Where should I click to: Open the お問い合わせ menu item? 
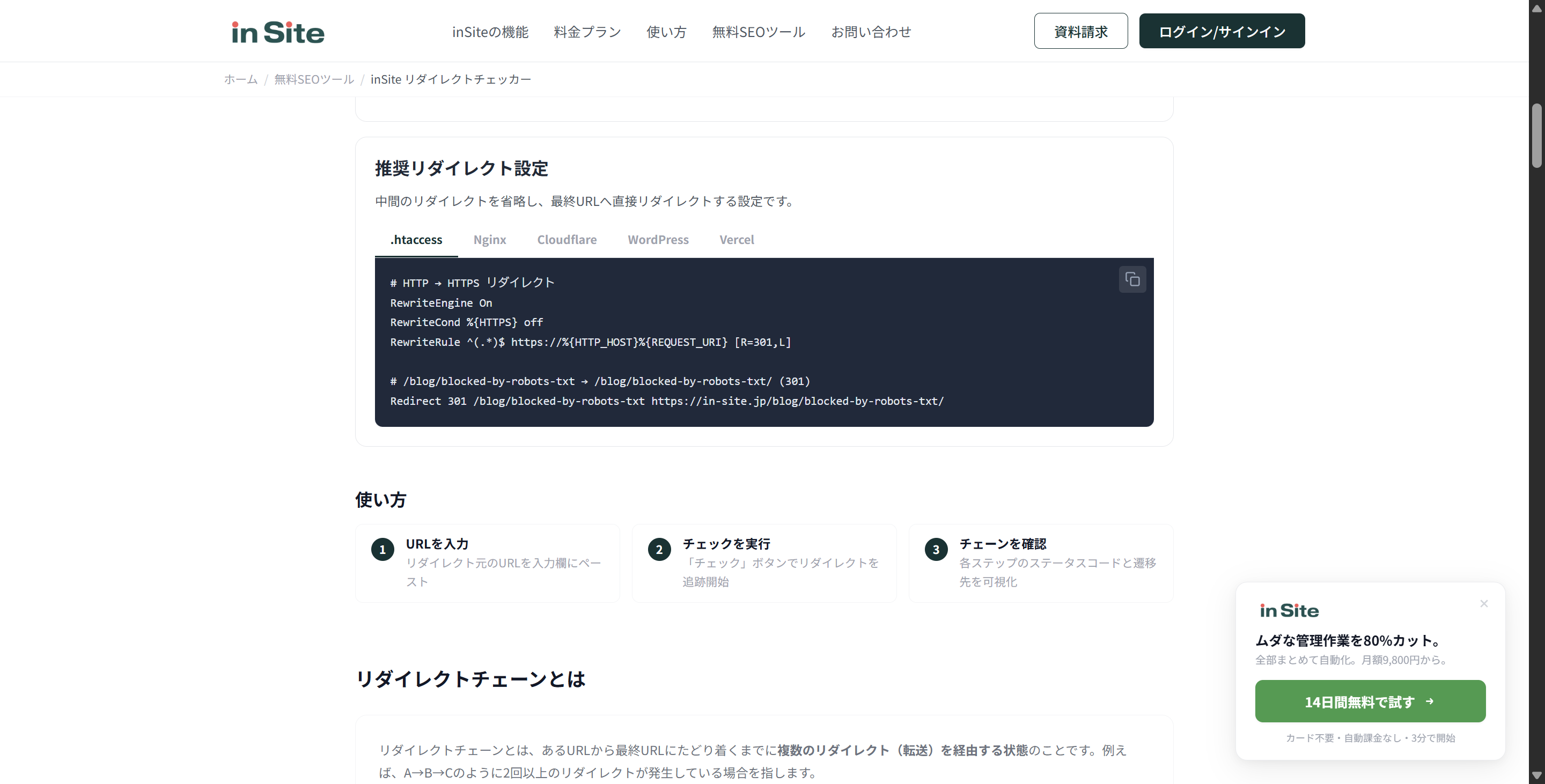[x=871, y=32]
